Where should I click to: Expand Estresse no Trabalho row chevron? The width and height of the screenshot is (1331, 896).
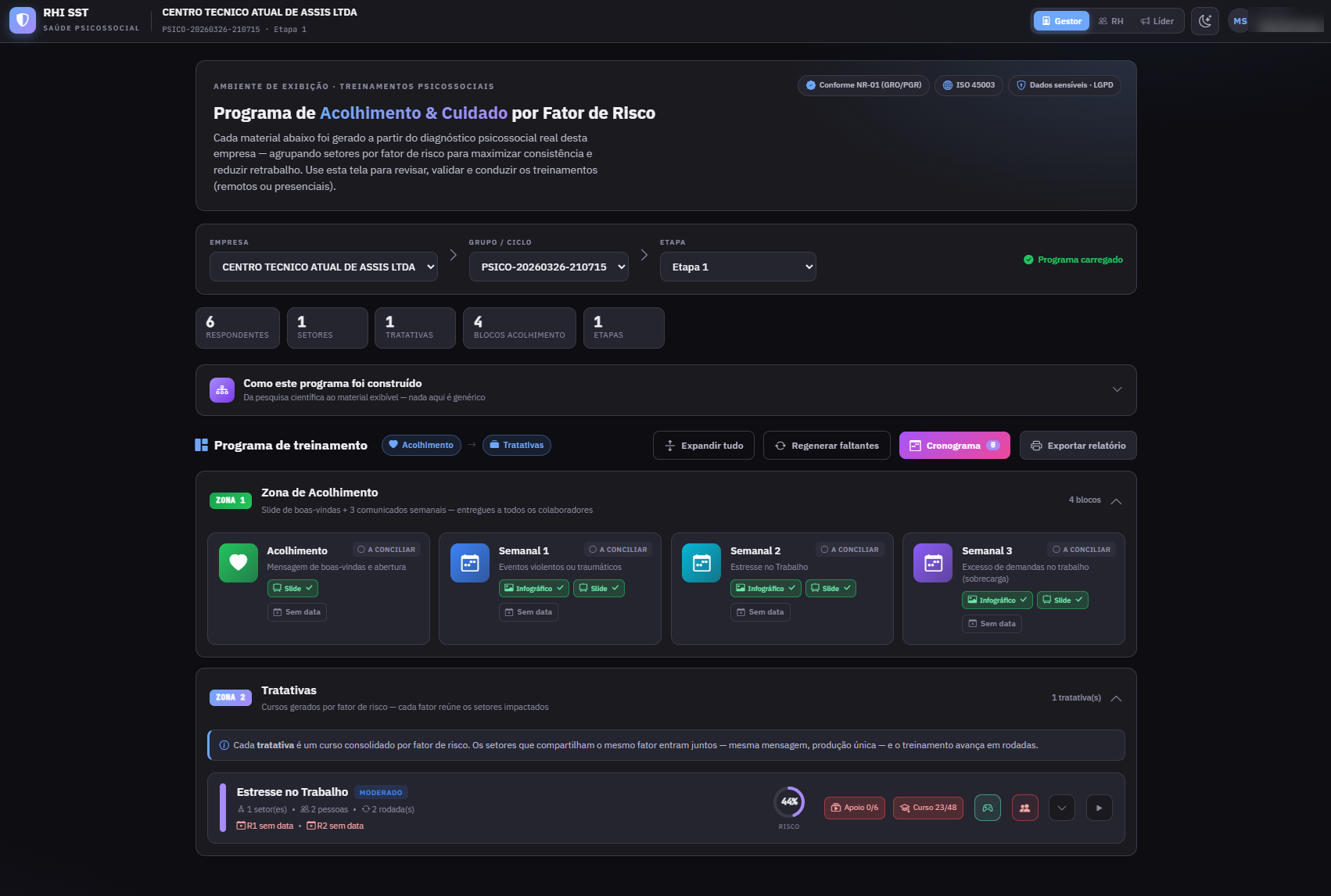[x=1062, y=808]
